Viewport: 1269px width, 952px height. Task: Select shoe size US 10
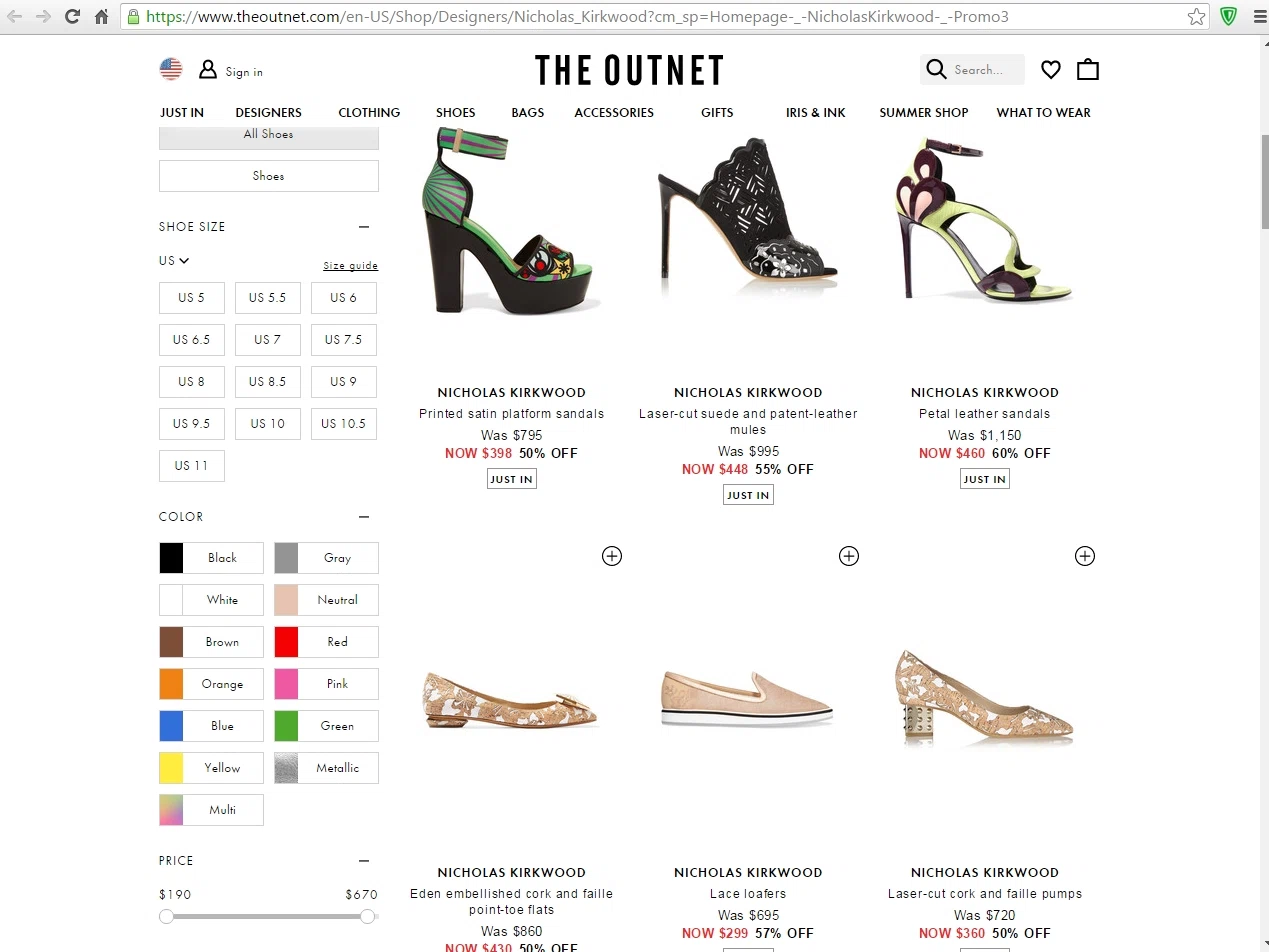pyautogui.click(x=268, y=424)
